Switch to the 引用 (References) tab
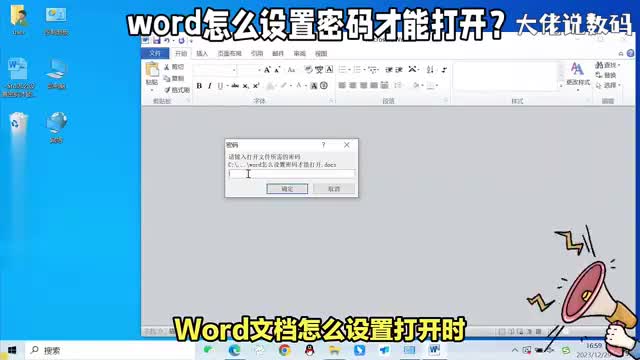640x360 pixels. point(257,53)
